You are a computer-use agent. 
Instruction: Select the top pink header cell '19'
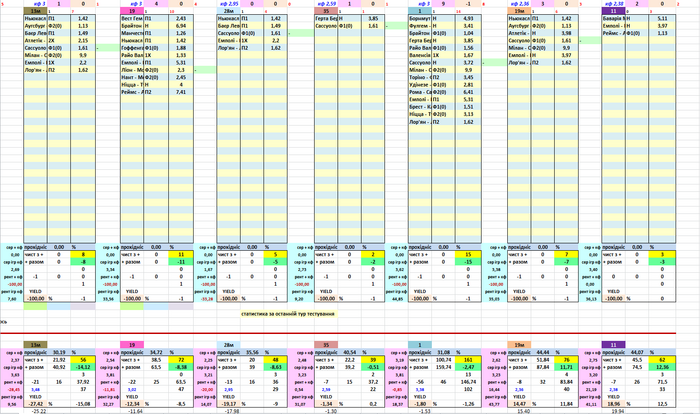point(132,11)
